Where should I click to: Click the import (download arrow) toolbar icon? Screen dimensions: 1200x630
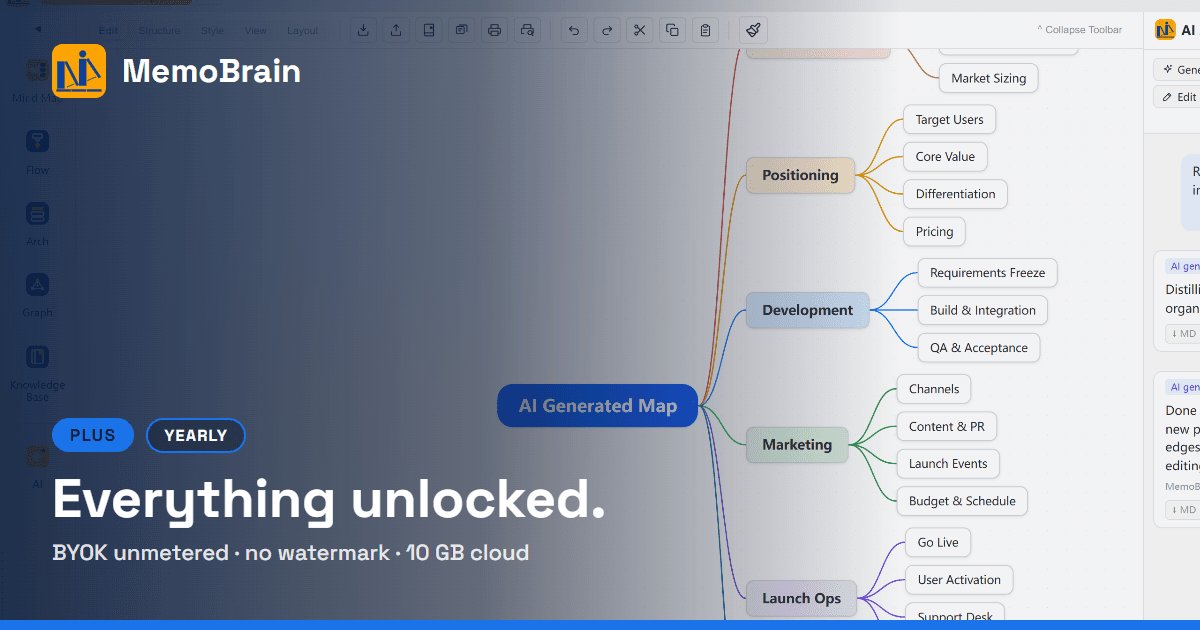[x=363, y=30]
